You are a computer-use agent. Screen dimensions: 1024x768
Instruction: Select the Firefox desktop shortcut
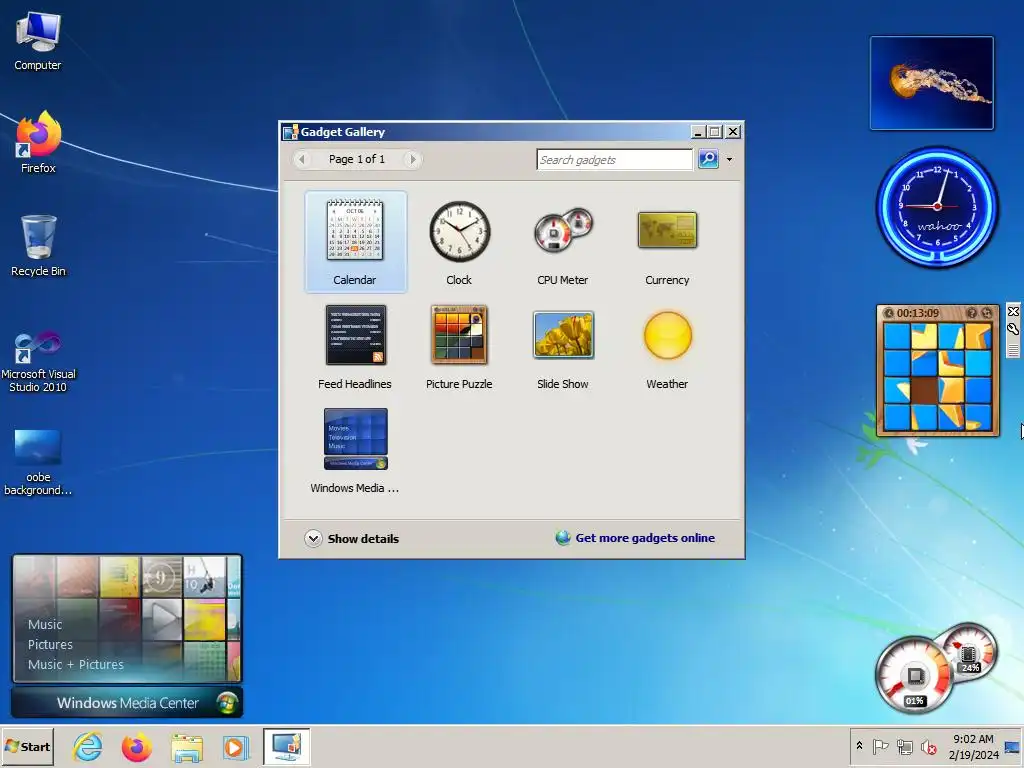[38, 142]
